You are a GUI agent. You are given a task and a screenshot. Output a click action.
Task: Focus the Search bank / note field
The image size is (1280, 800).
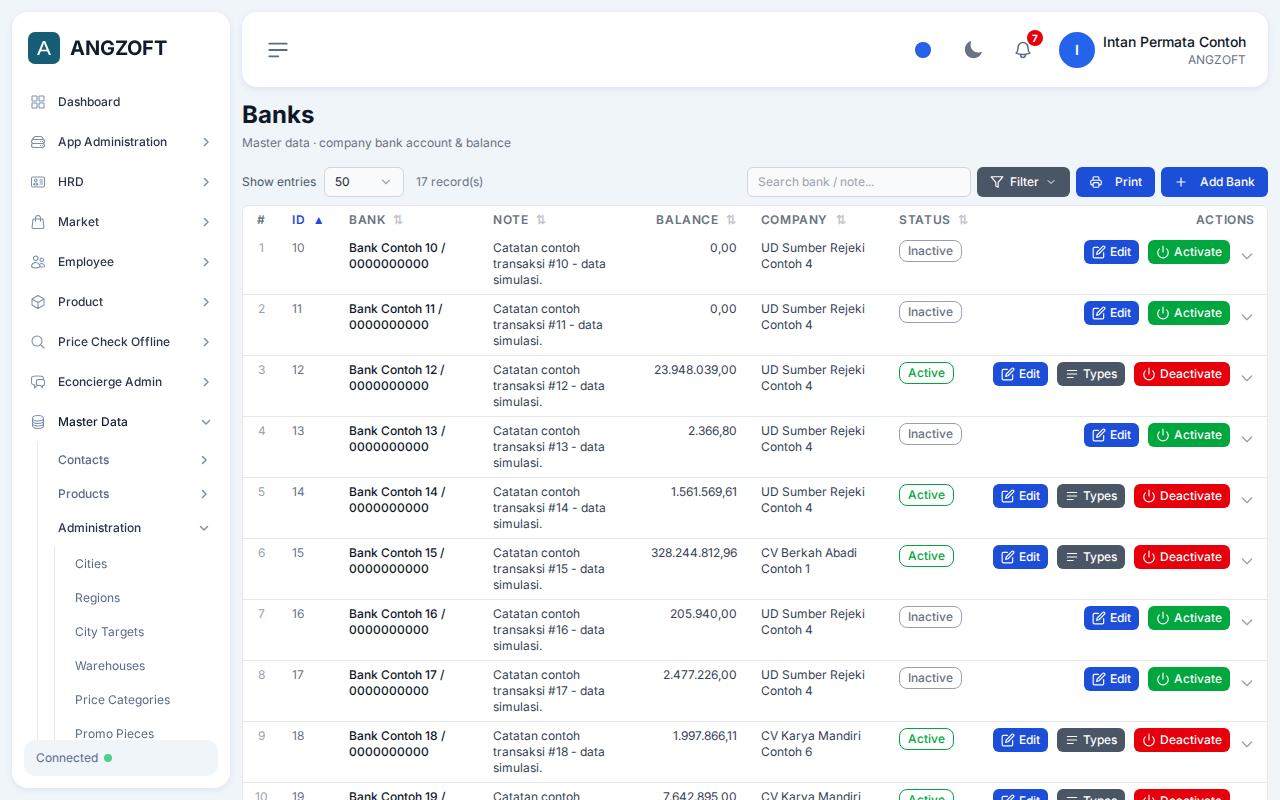(859, 182)
